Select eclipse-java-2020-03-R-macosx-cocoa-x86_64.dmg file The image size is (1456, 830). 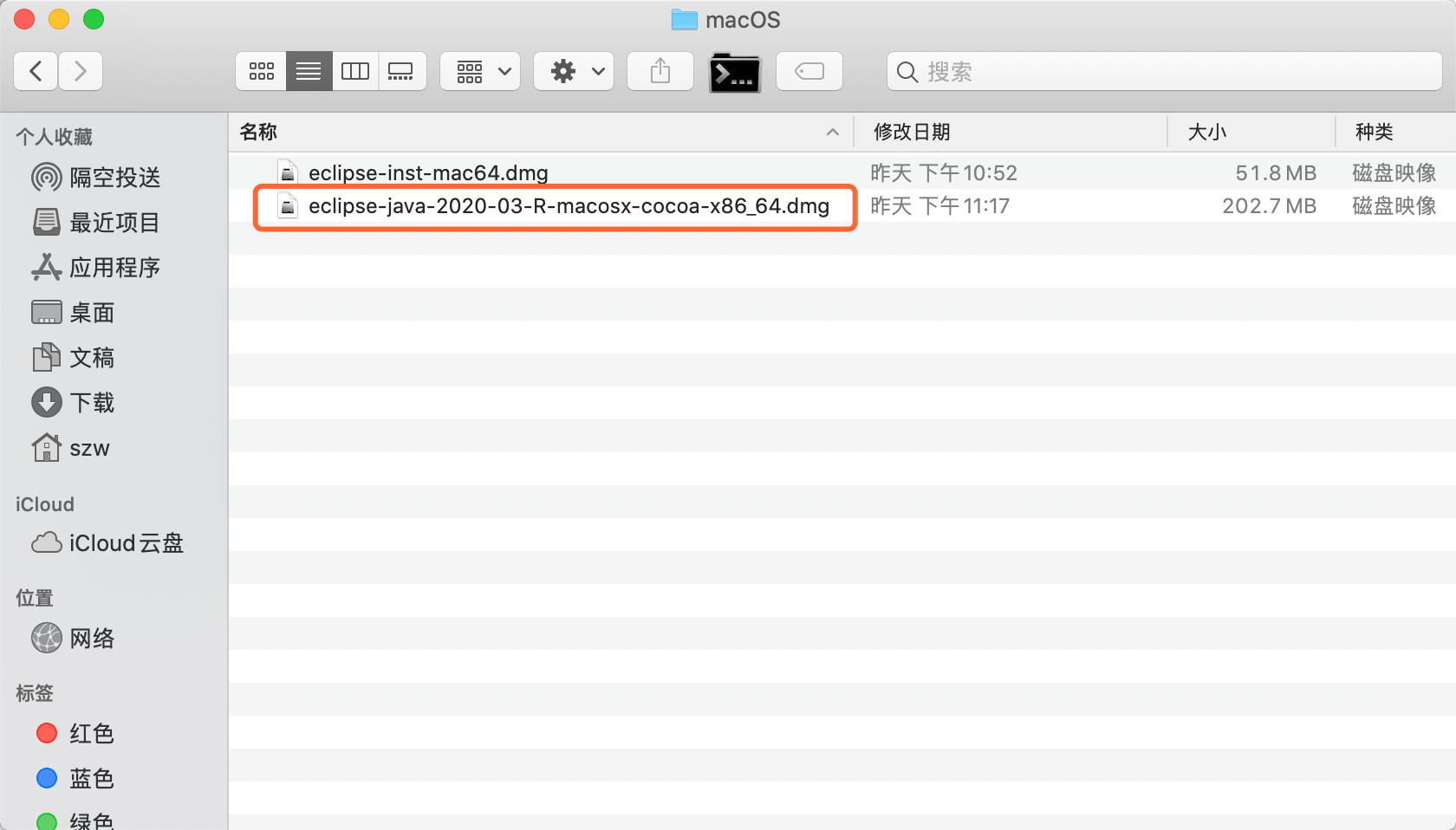pos(569,206)
